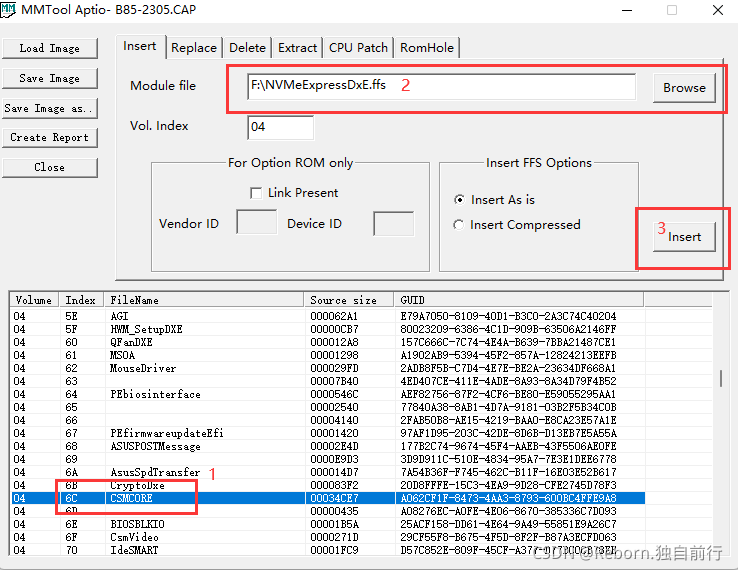Click the Create Report button
The height and width of the screenshot is (570, 738).
pos(50,137)
